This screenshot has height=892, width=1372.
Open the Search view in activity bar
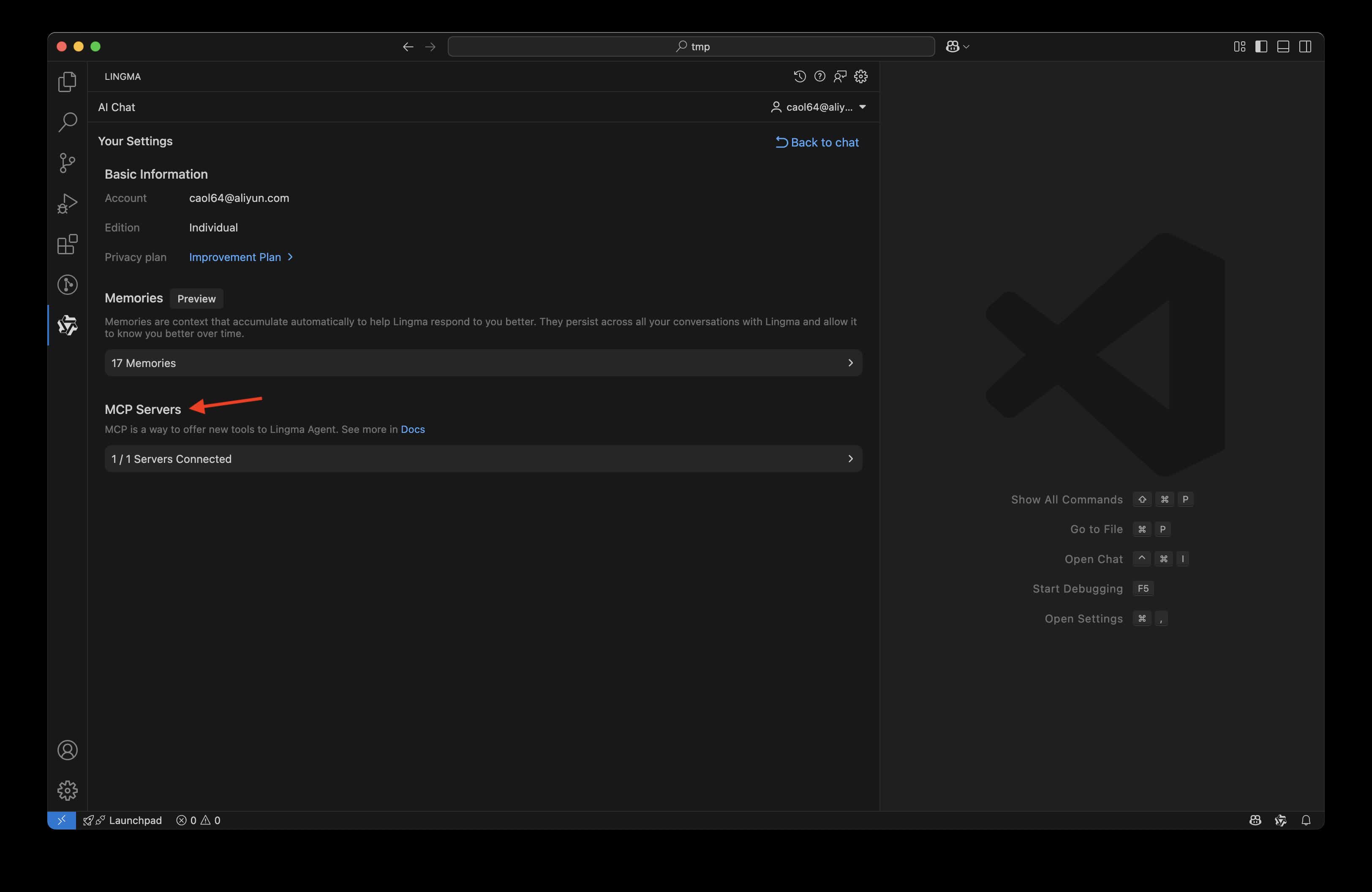pyautogui.click(x=68, y=122)
